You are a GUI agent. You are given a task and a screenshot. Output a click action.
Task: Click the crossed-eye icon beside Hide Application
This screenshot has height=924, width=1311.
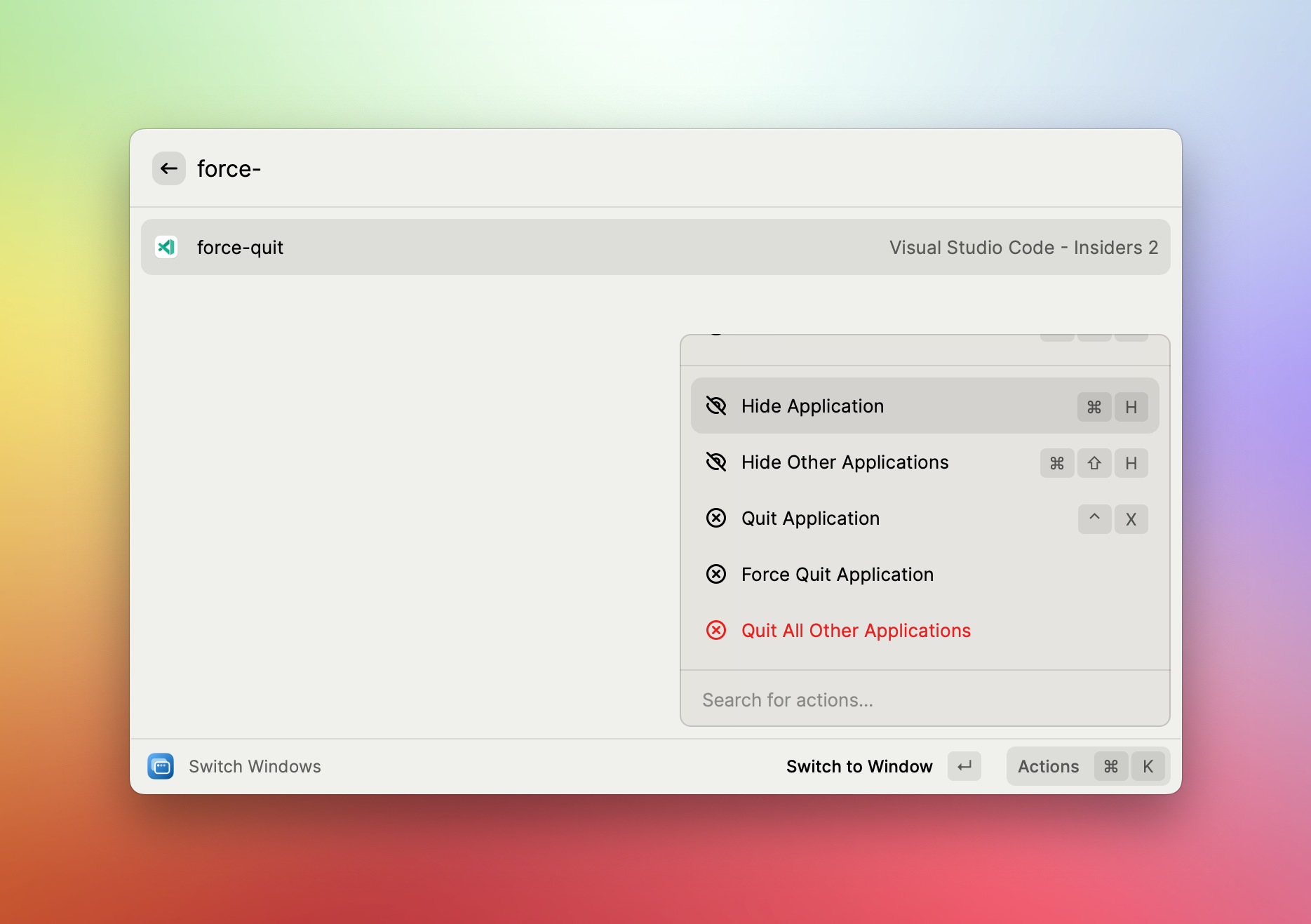click(716, 406)
